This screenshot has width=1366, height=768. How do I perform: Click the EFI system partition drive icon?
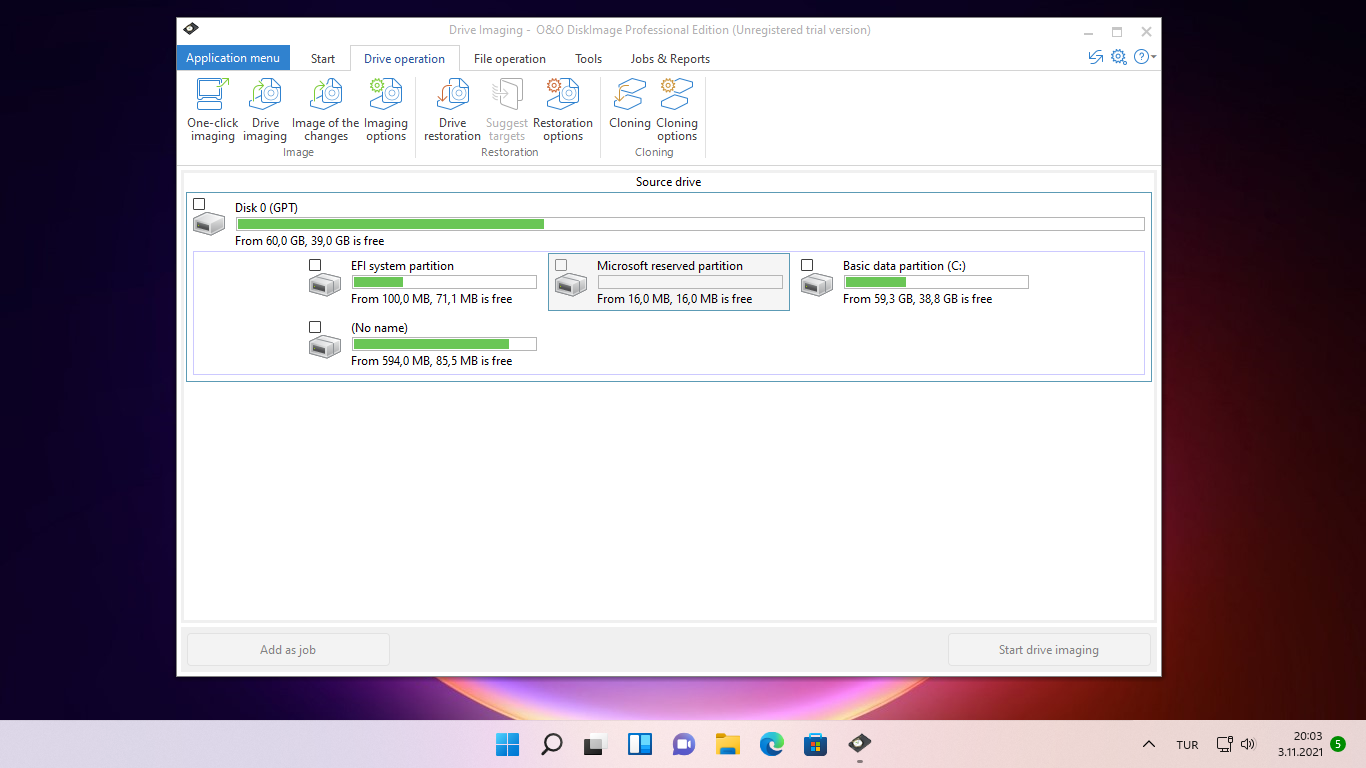tap(325, 286)
